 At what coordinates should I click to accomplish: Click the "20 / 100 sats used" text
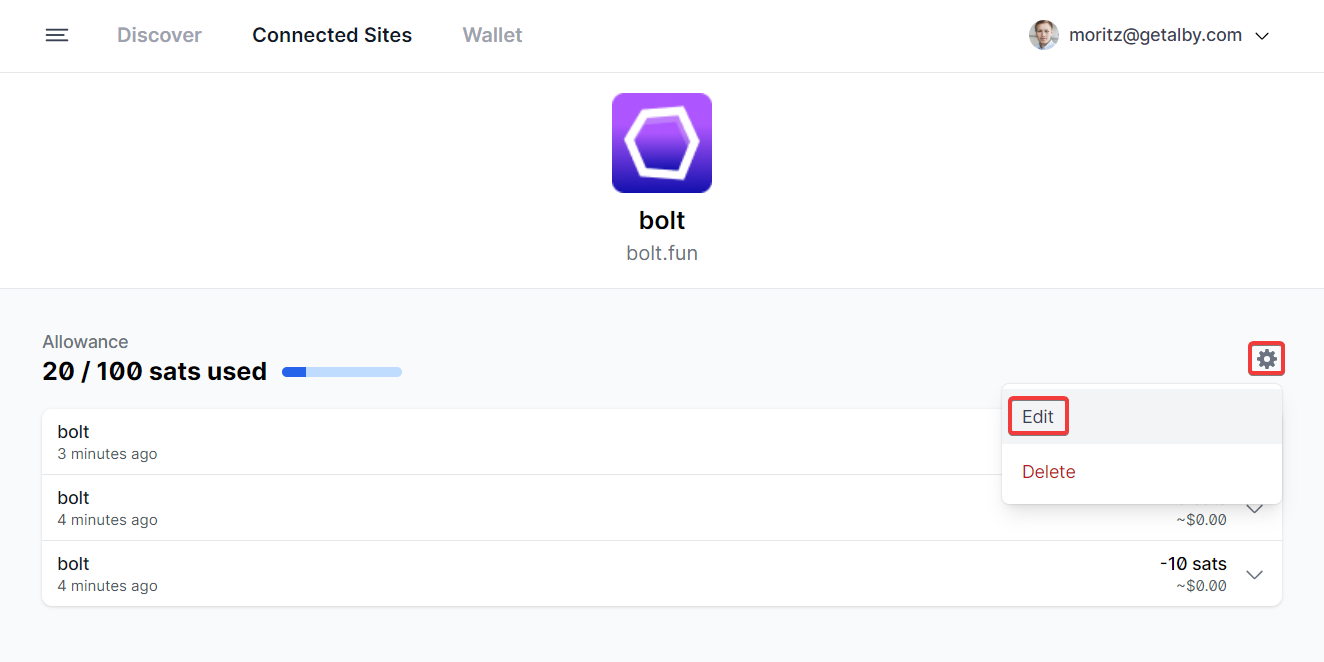point(154,372)
